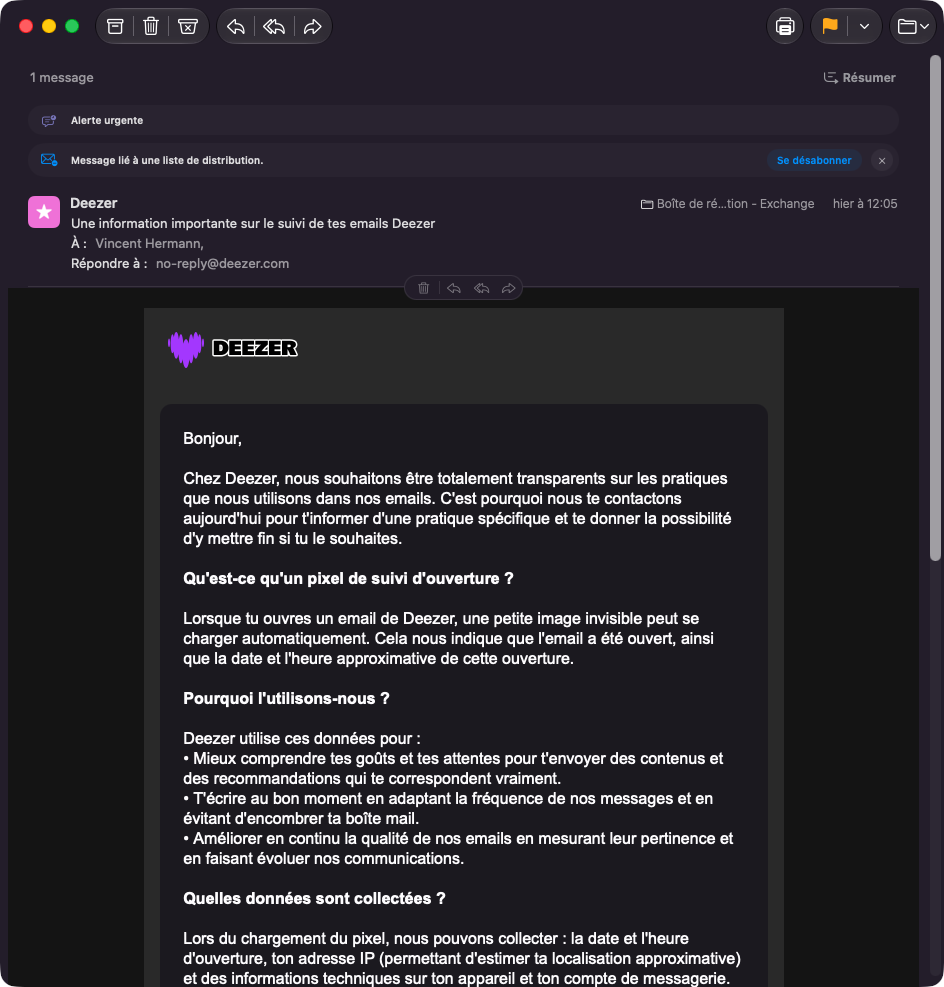Click the vertical scrollbar of the message
Viewport: 944px width, 987px height.
[x=935, y=308]
